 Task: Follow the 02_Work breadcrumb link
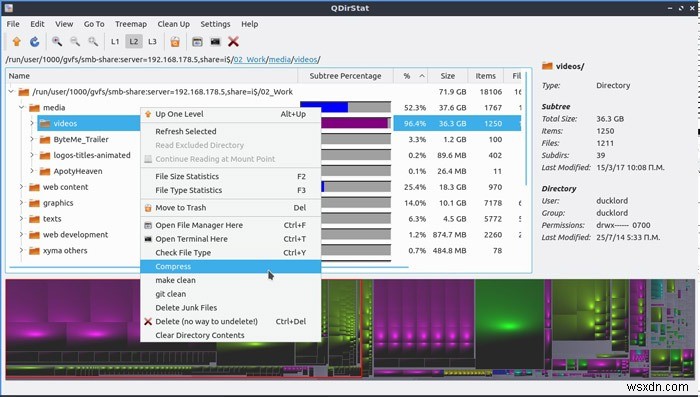tap(250, 59)
